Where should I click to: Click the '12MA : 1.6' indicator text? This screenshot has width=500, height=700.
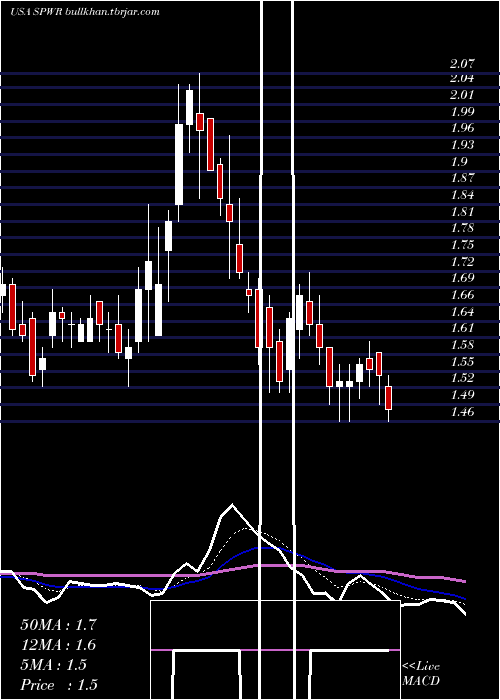click(58, 645)
